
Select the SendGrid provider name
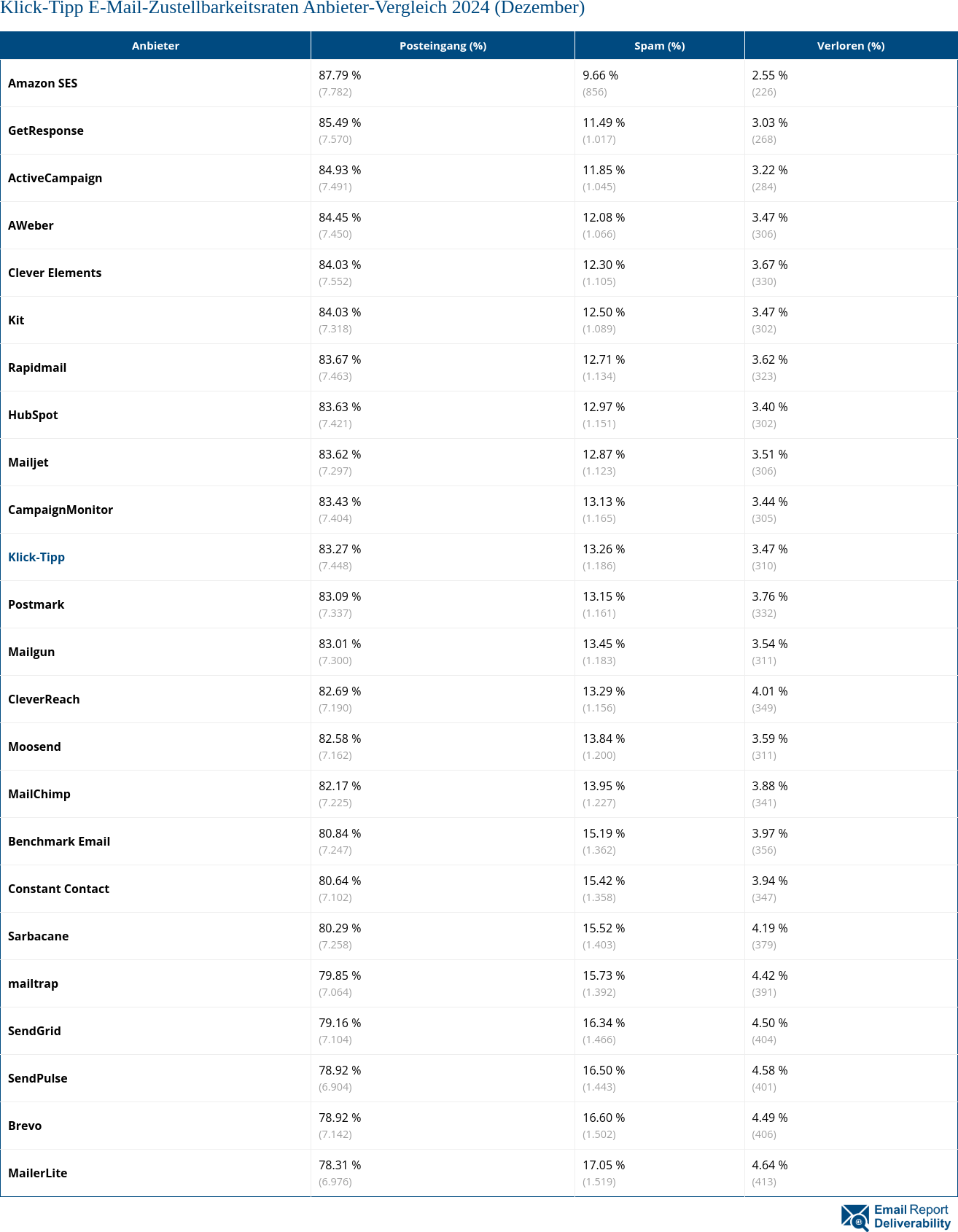(34, 1031)
